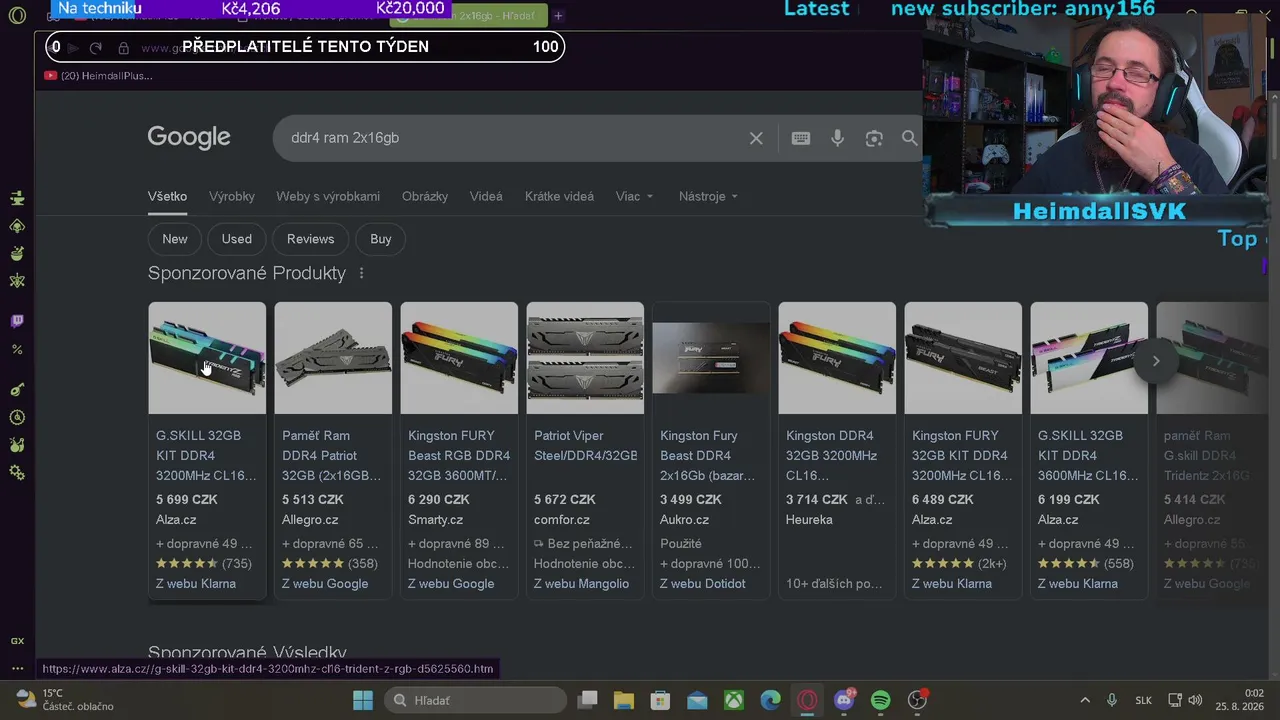Open G.SKILL Trident Z 5 699 CZK thumbnail
This screenshot has height=720, width=1280.
pyautogui.click(x=207, y=358)
